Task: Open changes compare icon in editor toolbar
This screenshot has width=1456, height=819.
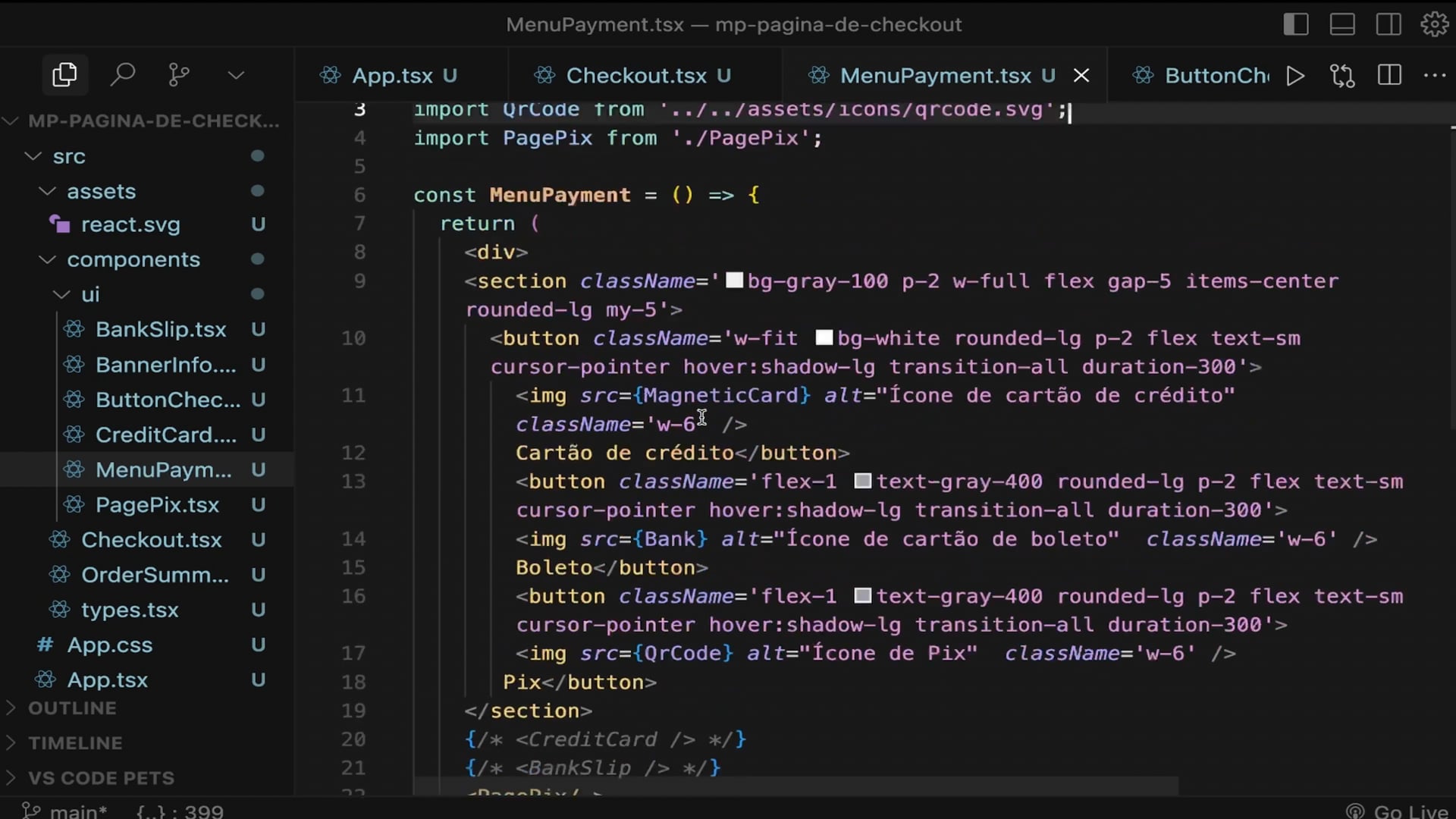Action: pyautogui.click(x=1342, y=76)
